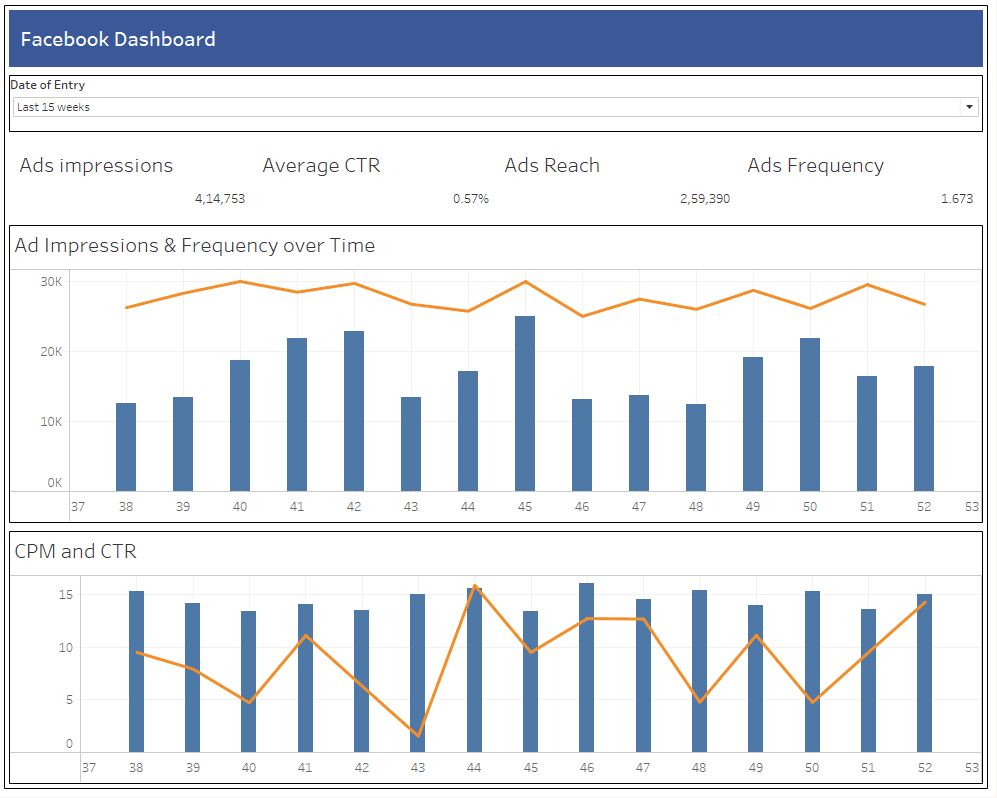Select week 44 bar in CPM chart
This screenshot has width=997, height=798.
(474, 670)
